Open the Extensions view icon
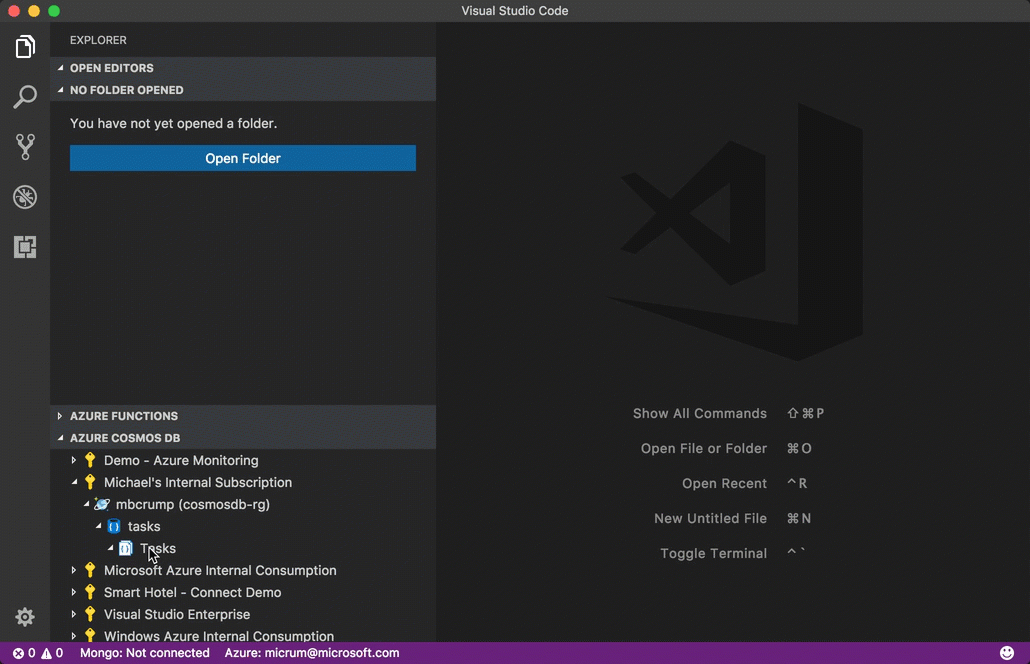 coord(25,247)
